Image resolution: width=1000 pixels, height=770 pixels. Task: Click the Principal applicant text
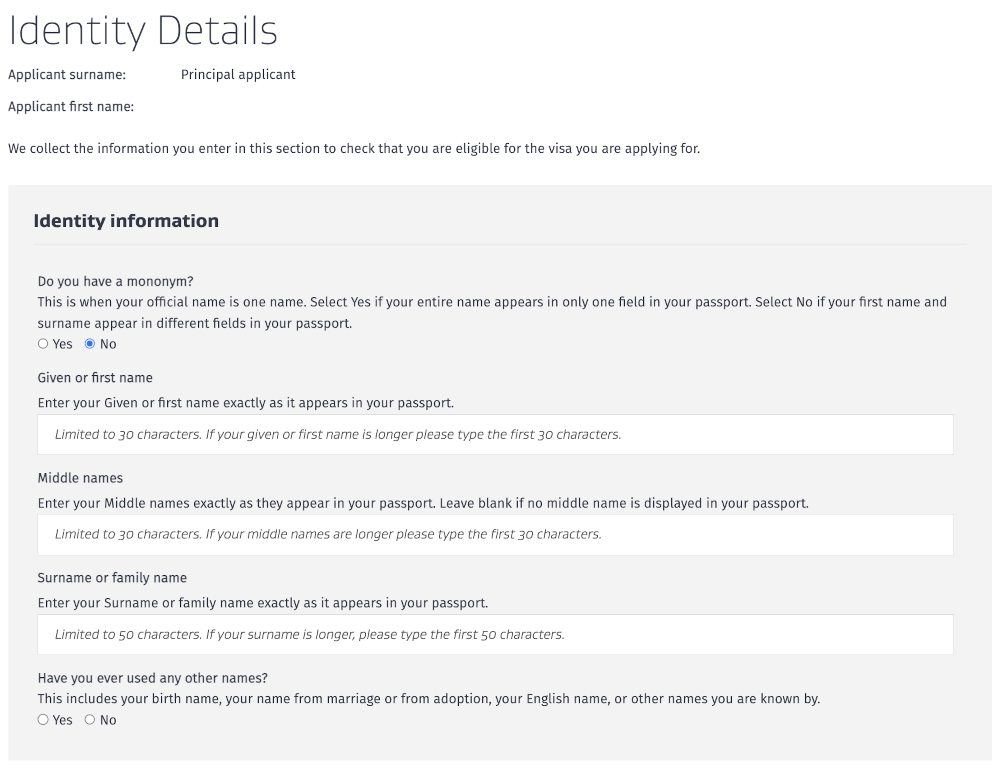238,75
